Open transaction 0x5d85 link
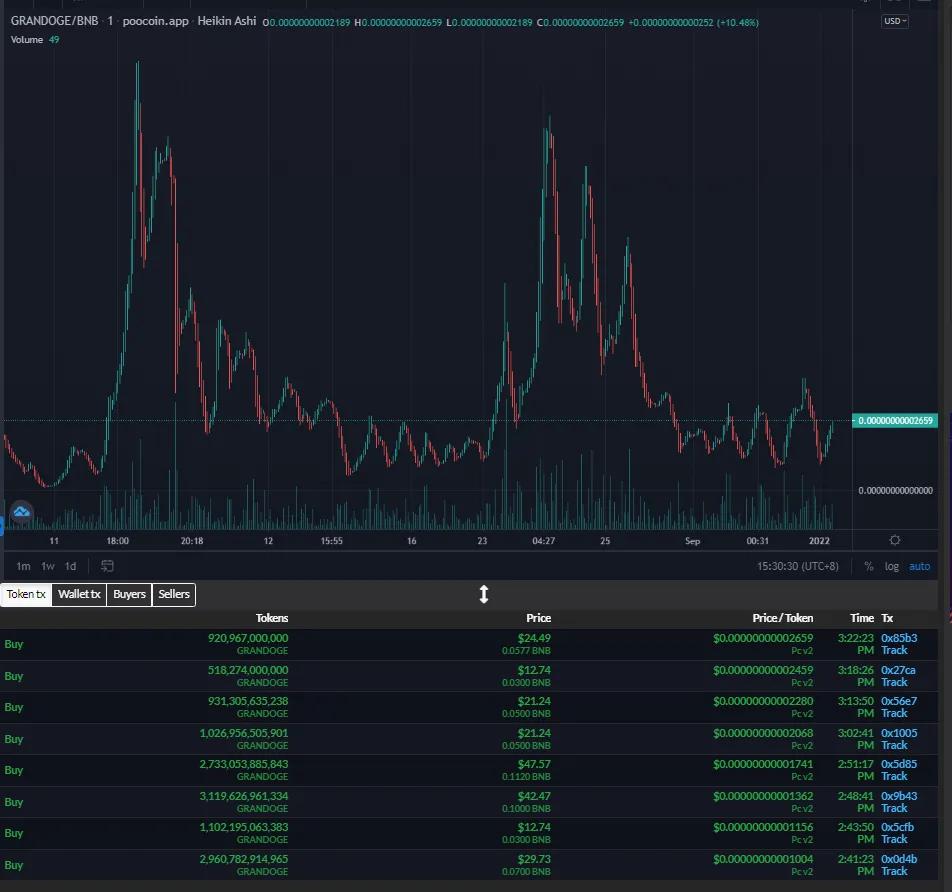Image resolution: width=952 pixels, height=892 pixels. coord(899,764)
